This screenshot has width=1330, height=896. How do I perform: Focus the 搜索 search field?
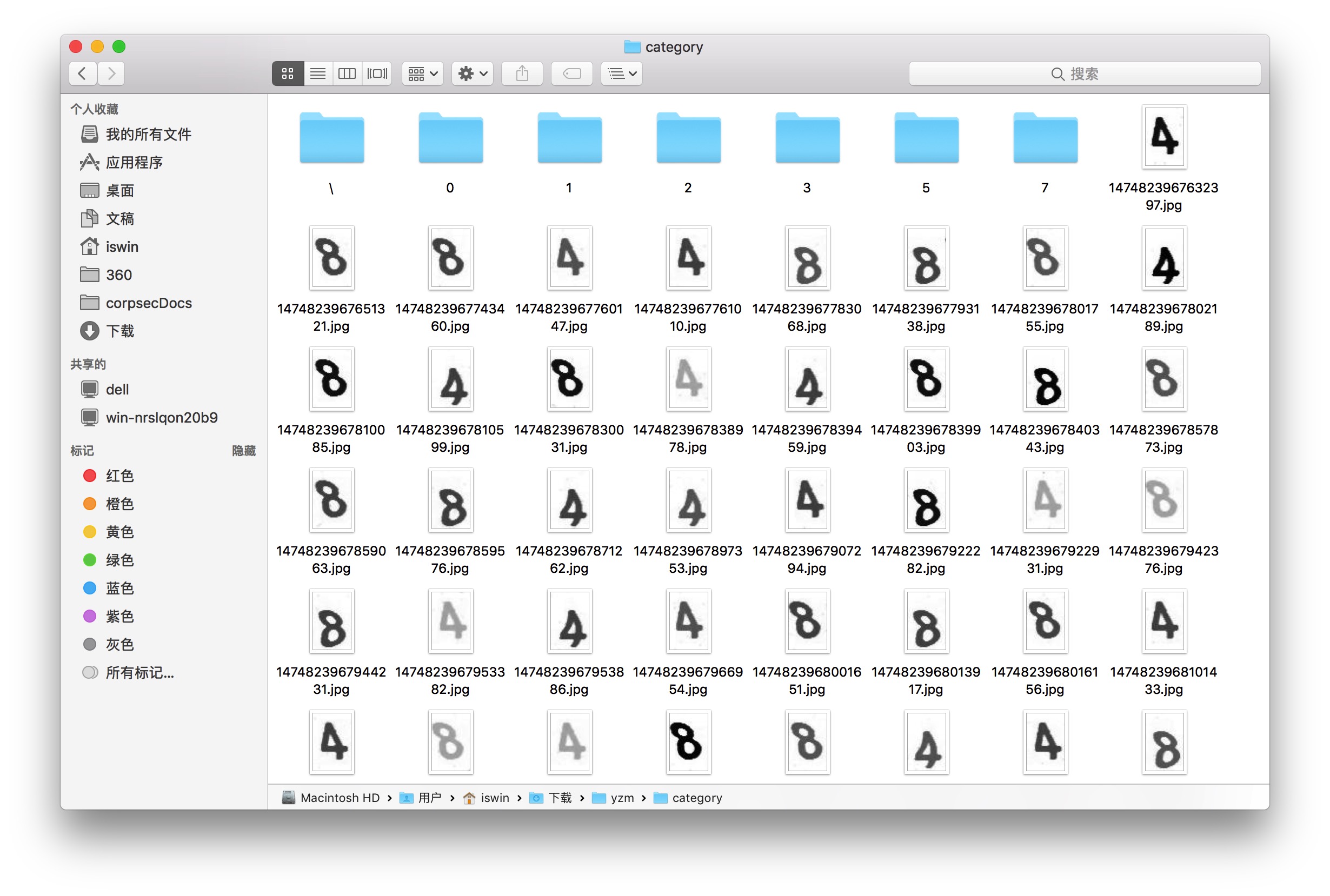[x=1084, y=73]
